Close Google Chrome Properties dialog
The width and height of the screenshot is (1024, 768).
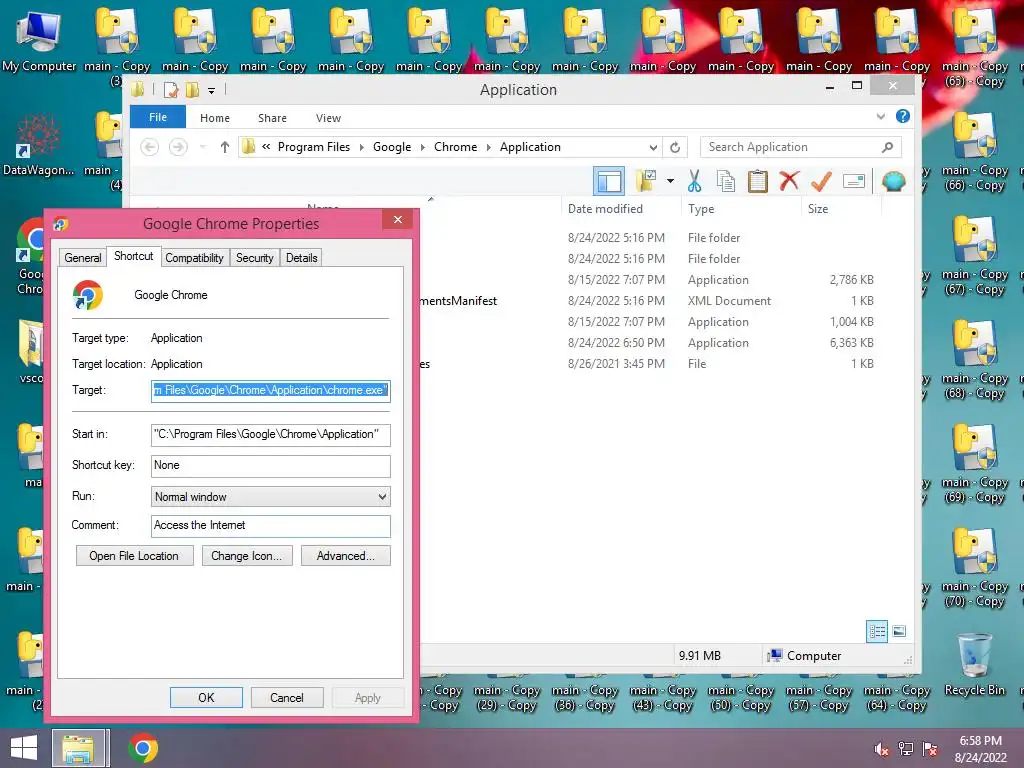398,219
